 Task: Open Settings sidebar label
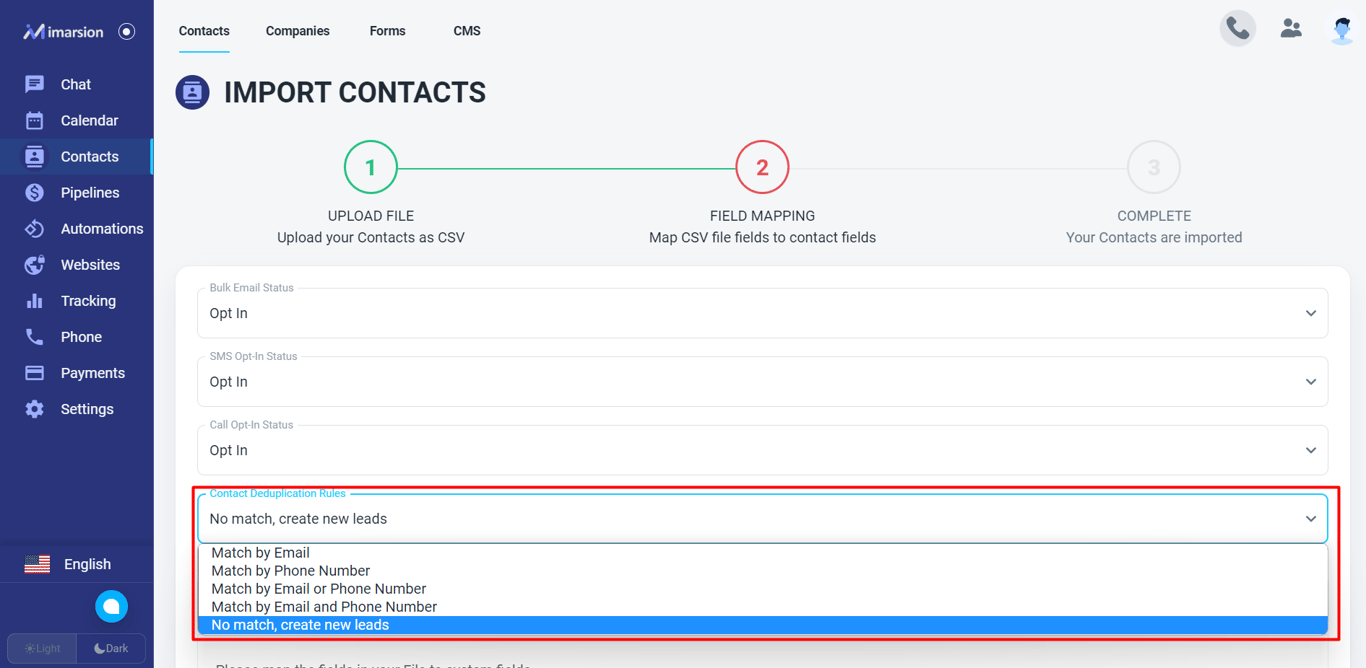(x=87, y=408)
